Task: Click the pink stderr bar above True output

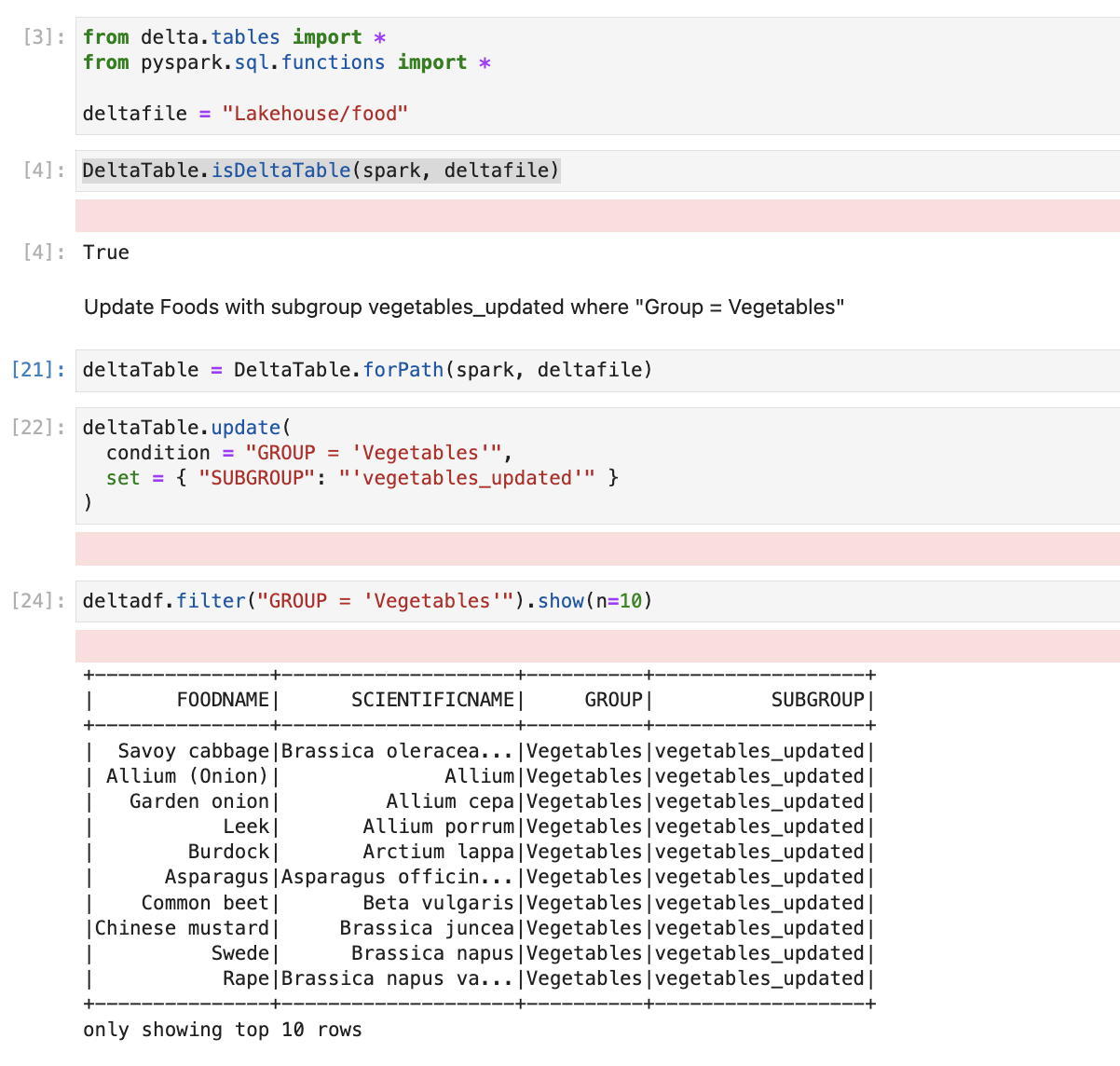Action: [596, 215]
